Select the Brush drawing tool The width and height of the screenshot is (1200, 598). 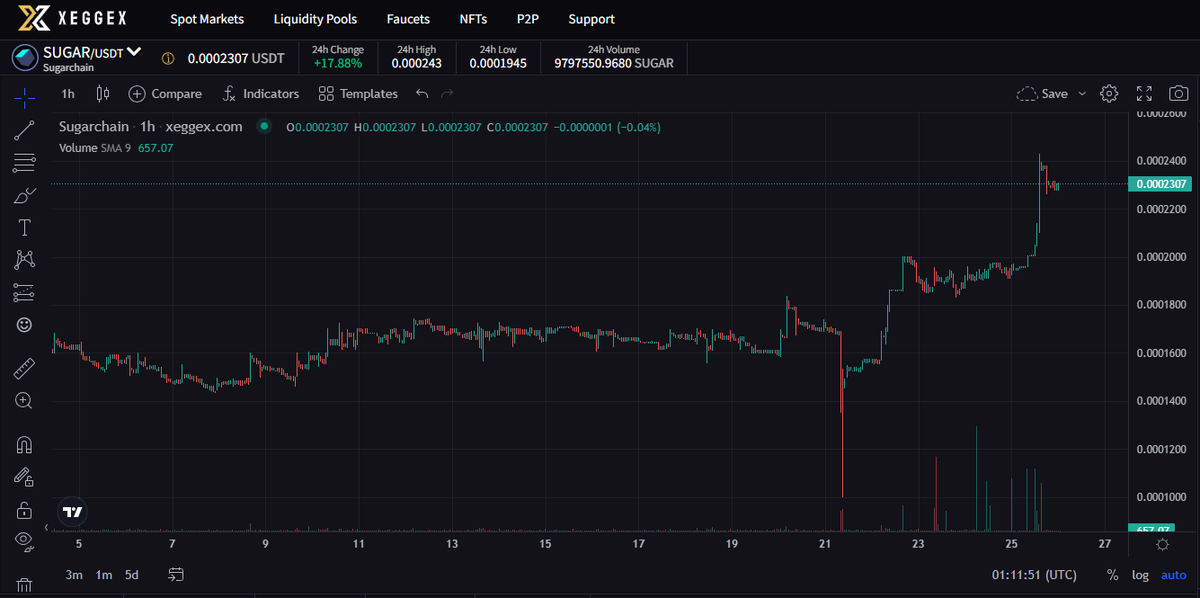(24, 194)
